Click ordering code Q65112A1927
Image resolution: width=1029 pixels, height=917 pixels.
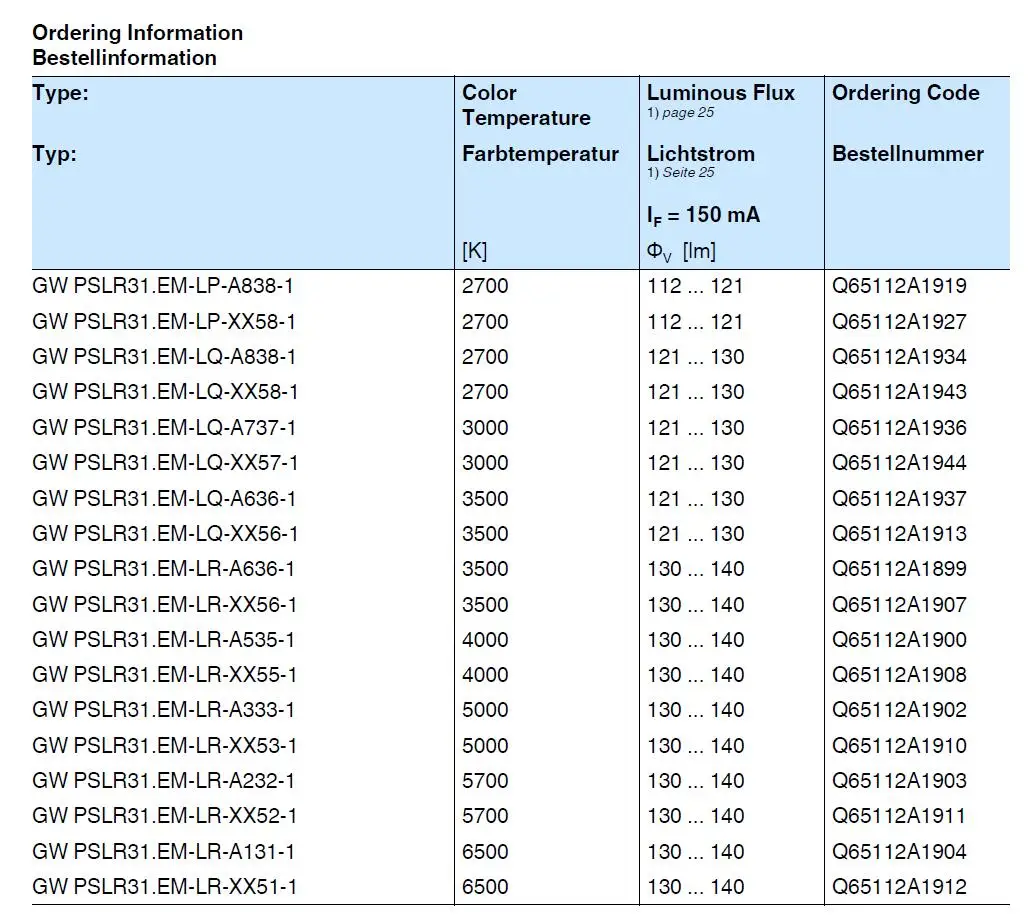pos(899,322)
